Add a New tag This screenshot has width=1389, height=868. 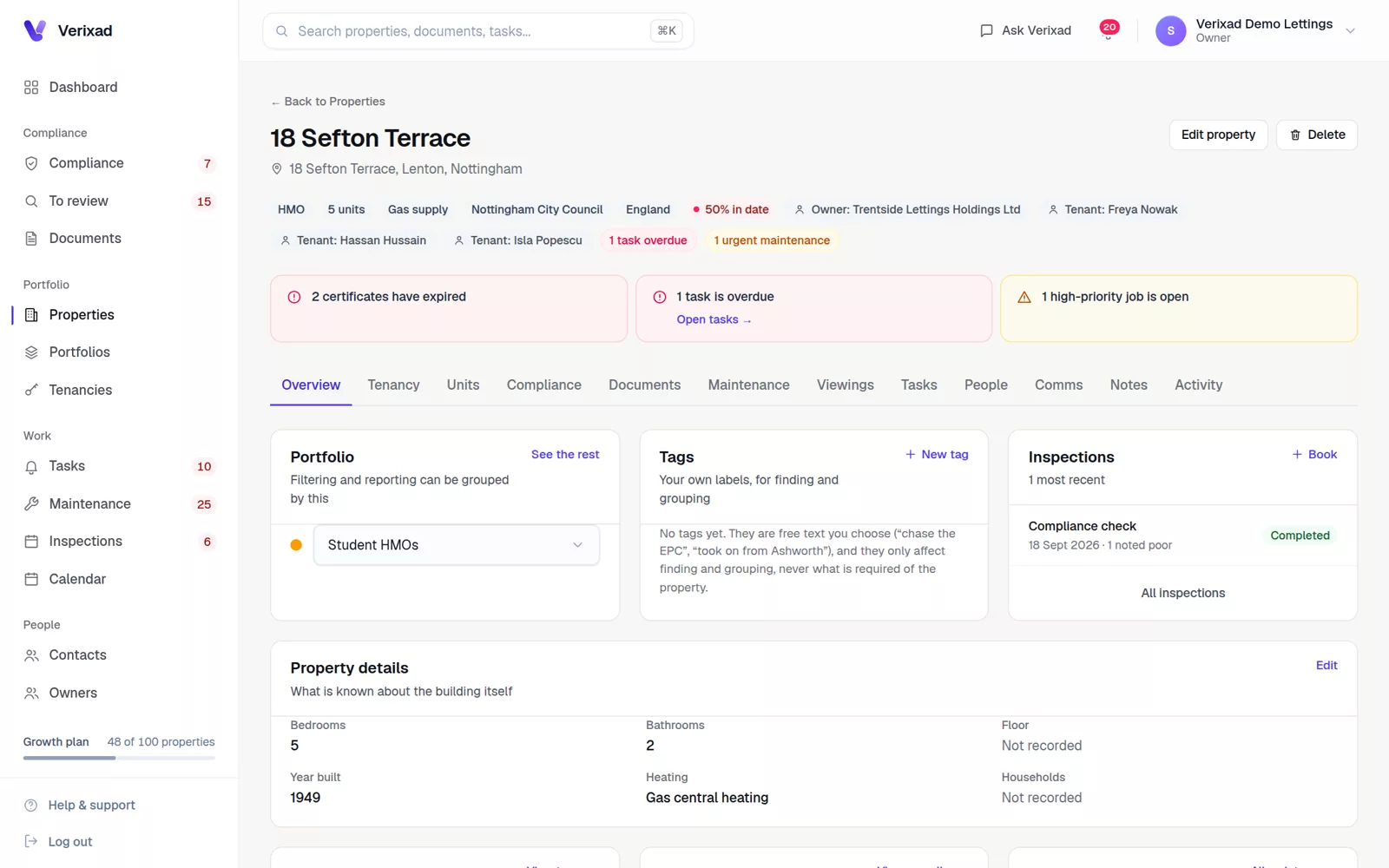(x=937, y=455)
